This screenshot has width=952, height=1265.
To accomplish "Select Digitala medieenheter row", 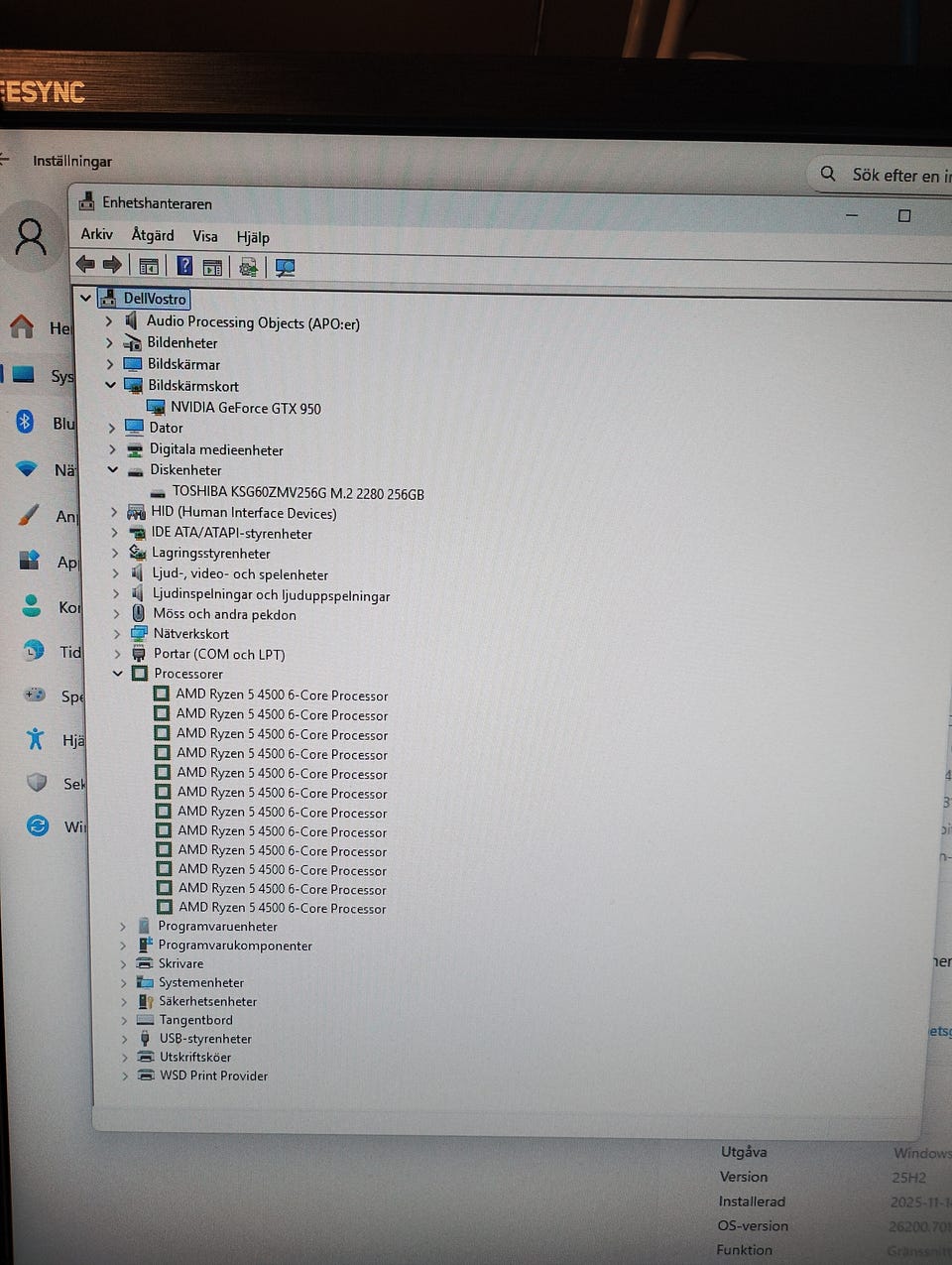I will [x=216, y=449].
